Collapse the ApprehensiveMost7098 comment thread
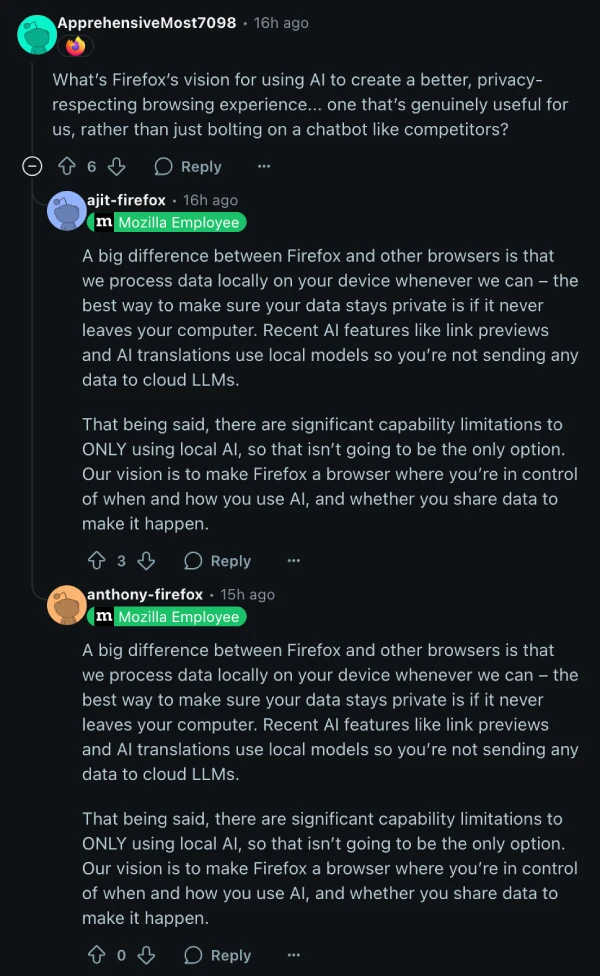The image size is (600, 976). click(33, 167)
